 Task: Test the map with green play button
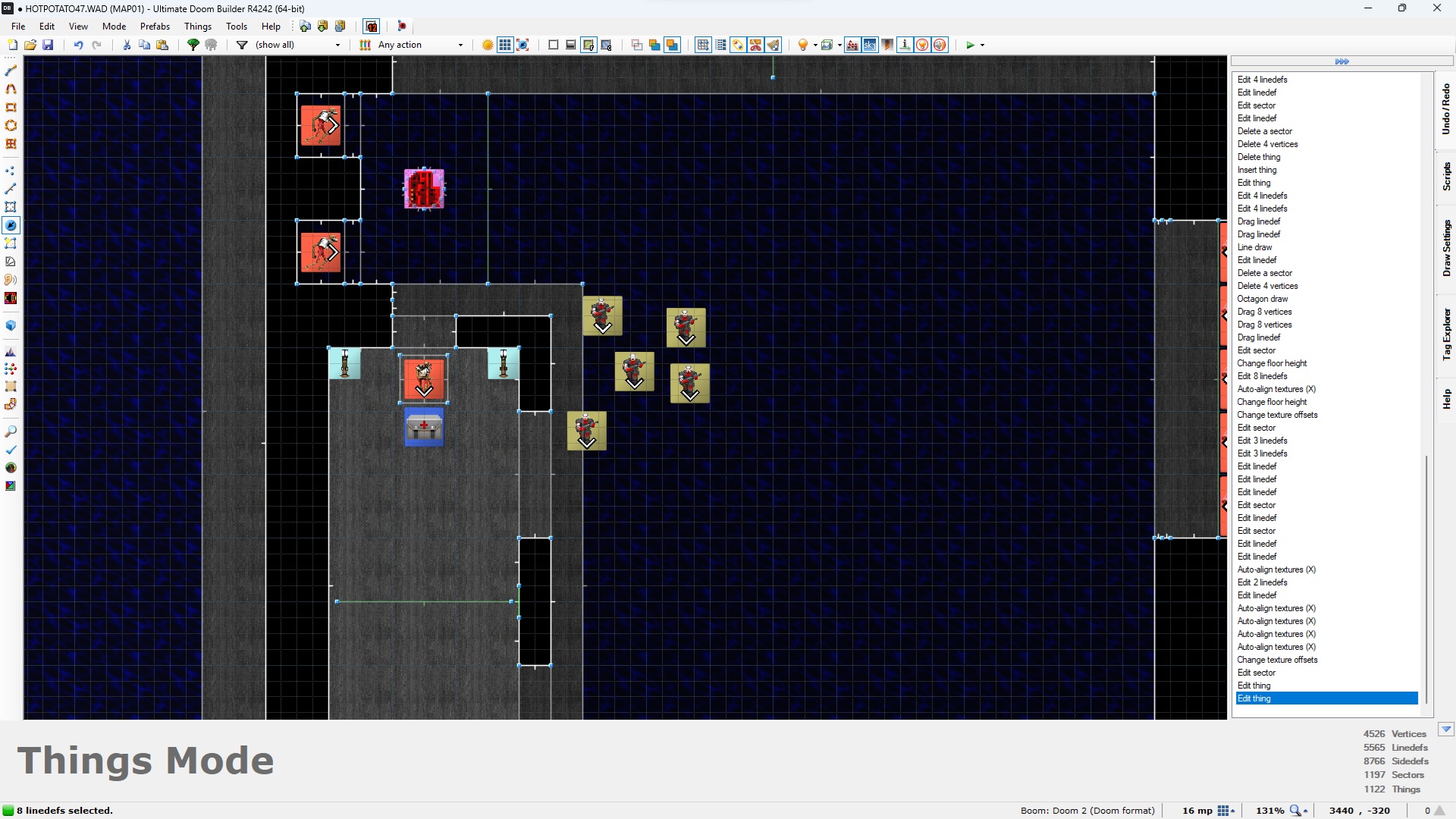coord(970,45)
